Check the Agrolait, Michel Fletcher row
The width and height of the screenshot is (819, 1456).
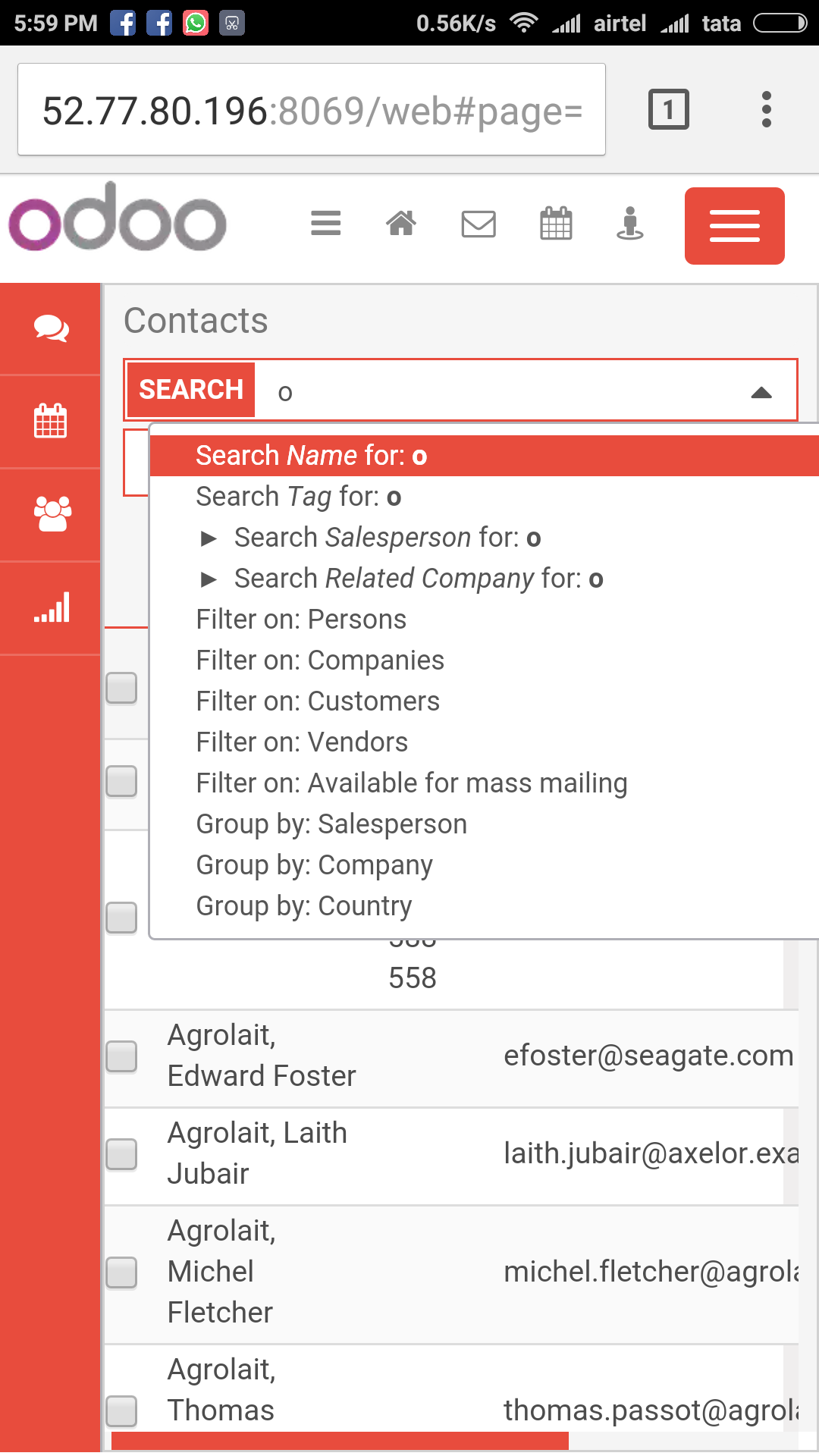tap(121, 1272)
